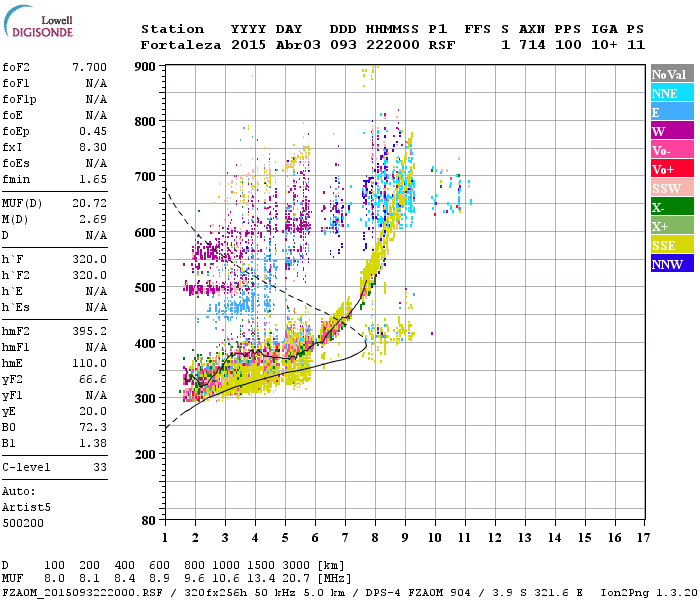This screenshot has width=700, height=600.
Task: Click the yF2 value 66.6
Action: click(93, 379)
